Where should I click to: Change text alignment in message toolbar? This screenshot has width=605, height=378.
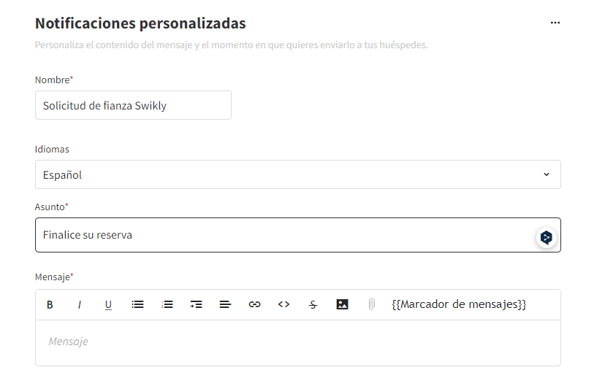pos(225,305)
